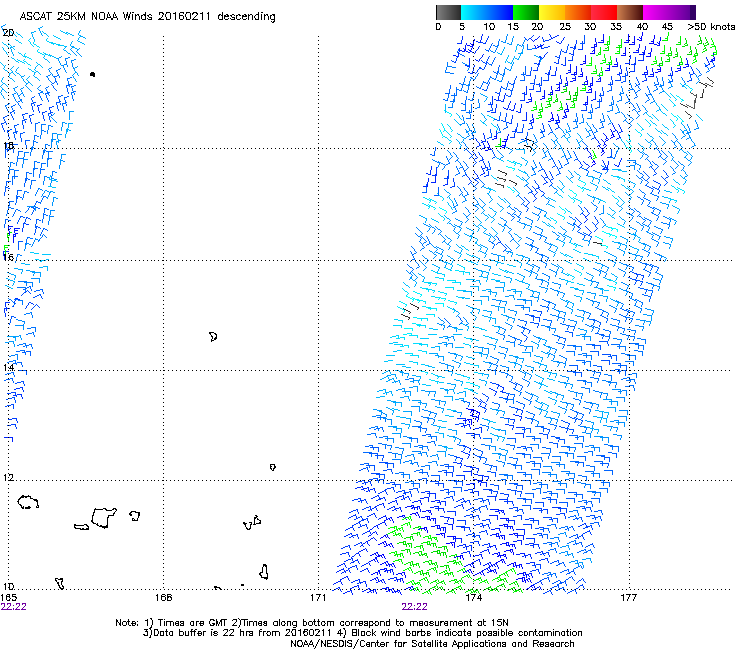The height and width of the screenshot is (650, 740).
Task: Click the latitude label 18
Action: (x=8, y=145)
